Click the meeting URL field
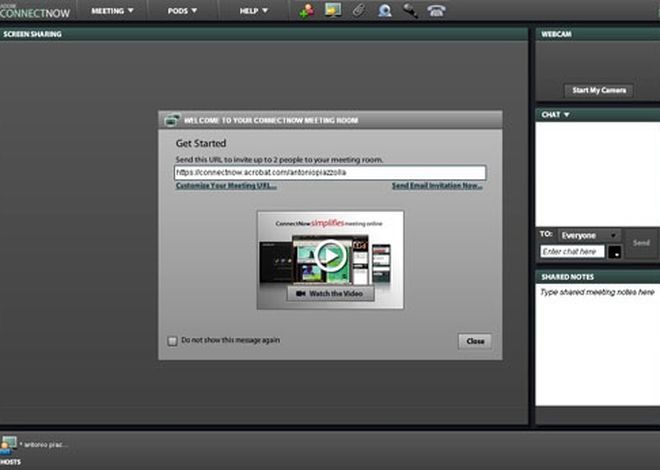The height and width of the screenshot is (470, 660). [x=330, y=173]
